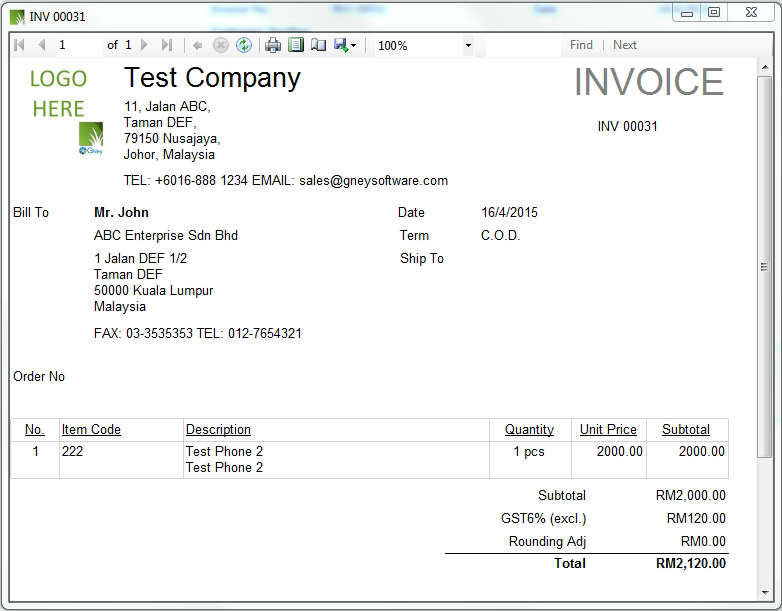Click the scrollbar down arrow
Screen dimensions: 782x611
765,593
